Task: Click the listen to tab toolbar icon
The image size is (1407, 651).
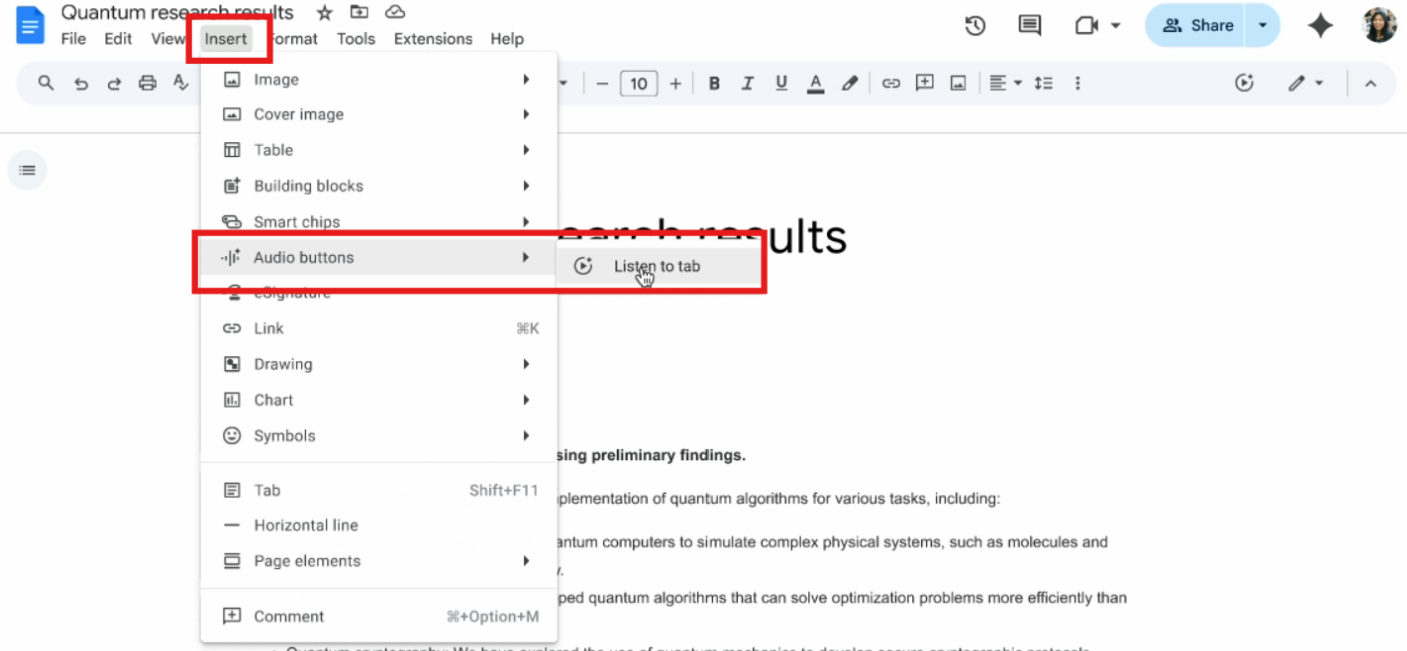Action: (x=1244, y=84)
